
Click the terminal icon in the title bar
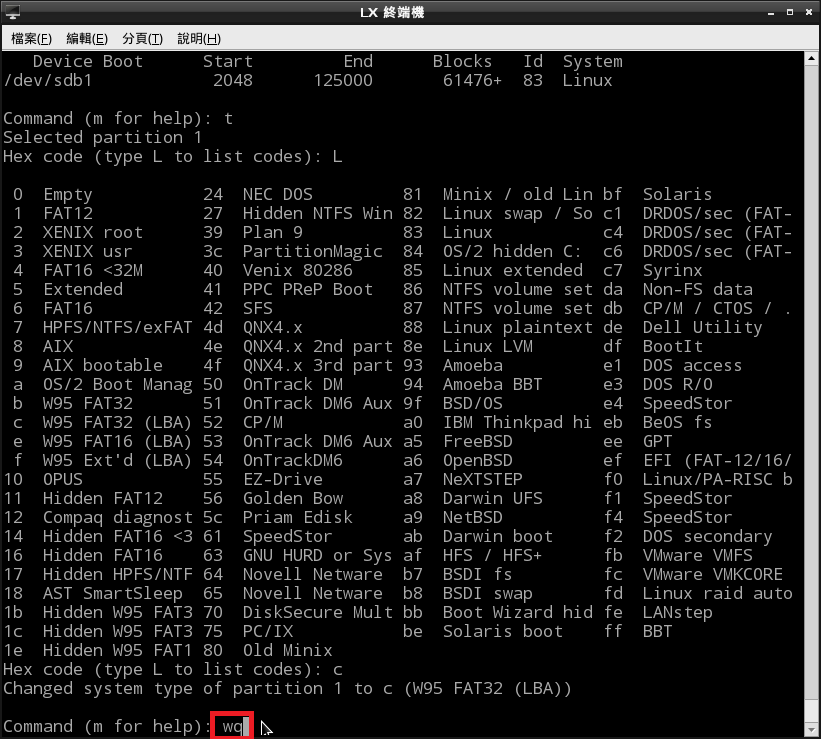coord(13,13)
